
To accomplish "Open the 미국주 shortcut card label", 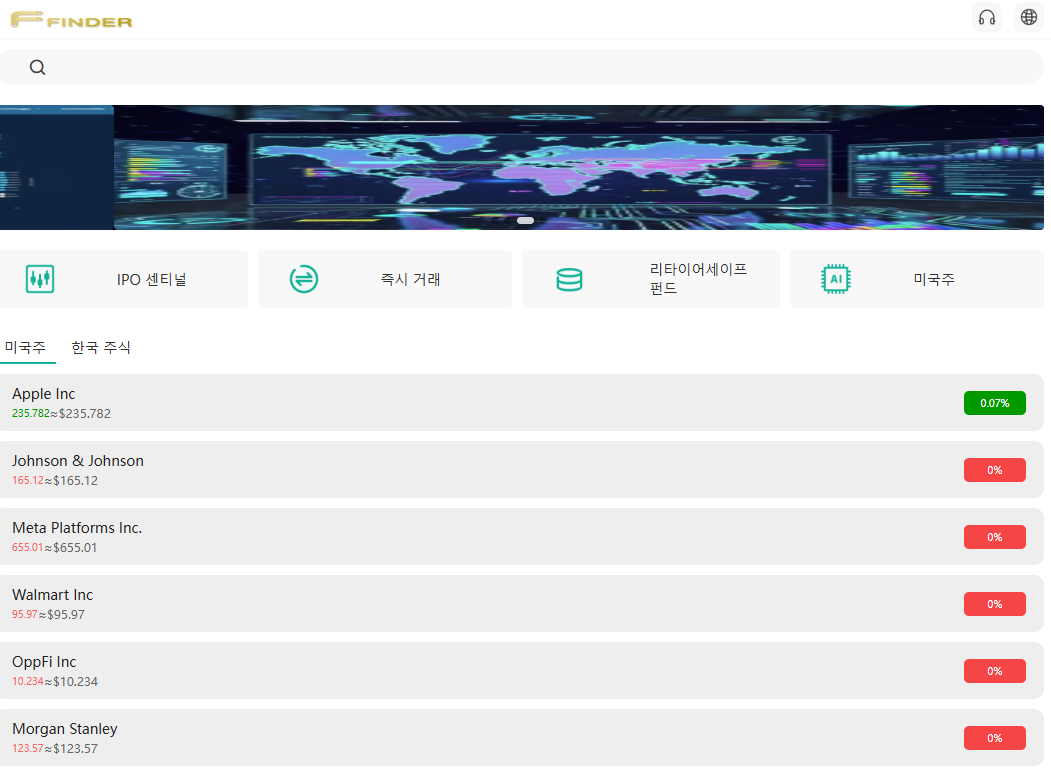I will [x=934, y=279].
